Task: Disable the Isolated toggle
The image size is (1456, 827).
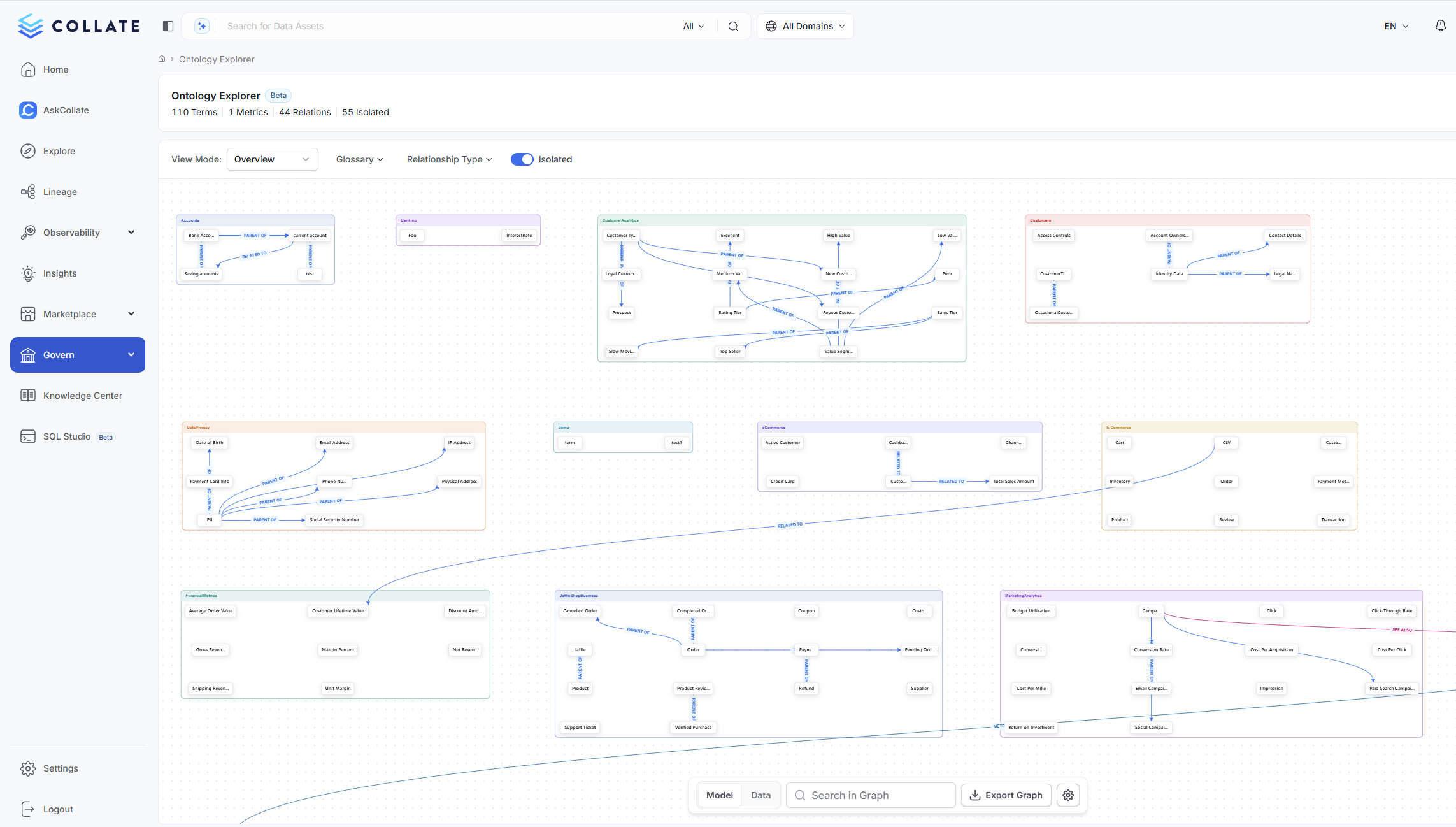Action: 522,159
